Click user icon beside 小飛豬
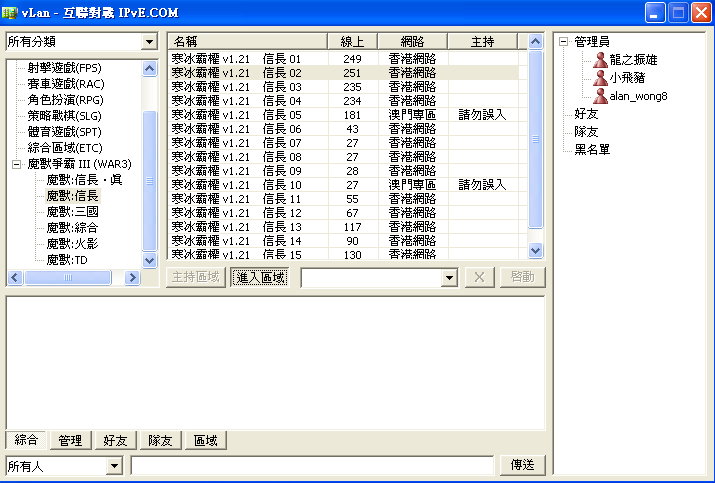Viewport: 715px width, 483px height. point(601,78)
